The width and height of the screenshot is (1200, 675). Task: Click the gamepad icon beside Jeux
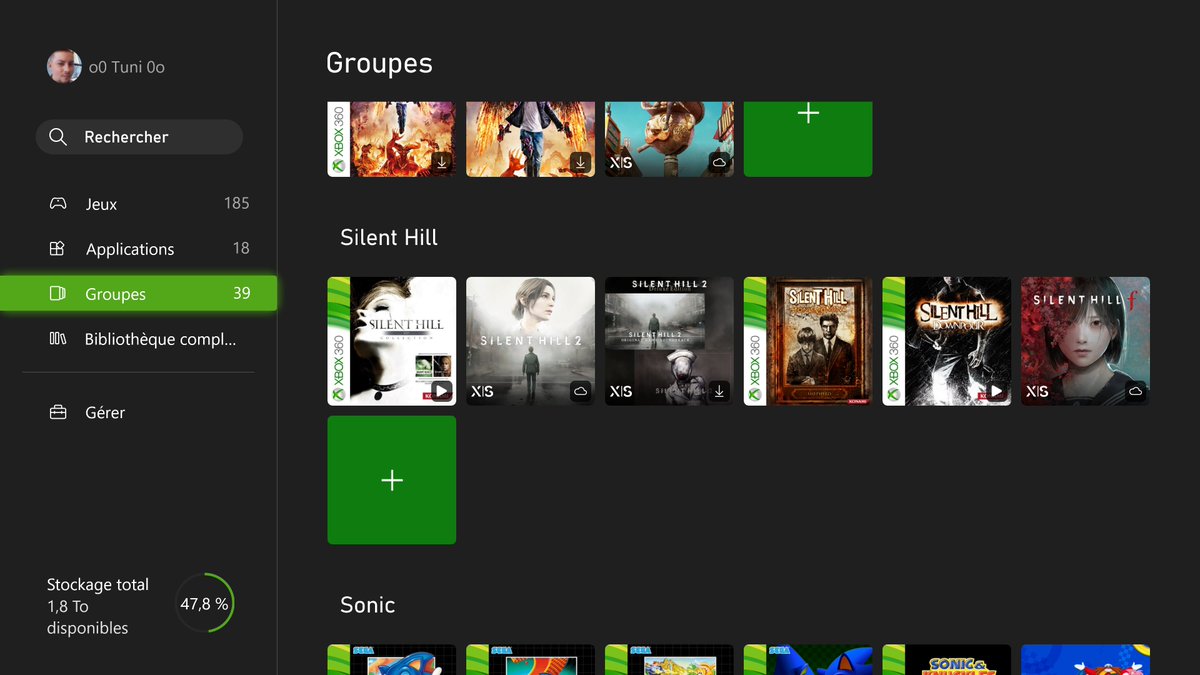(x=58, y=204)
